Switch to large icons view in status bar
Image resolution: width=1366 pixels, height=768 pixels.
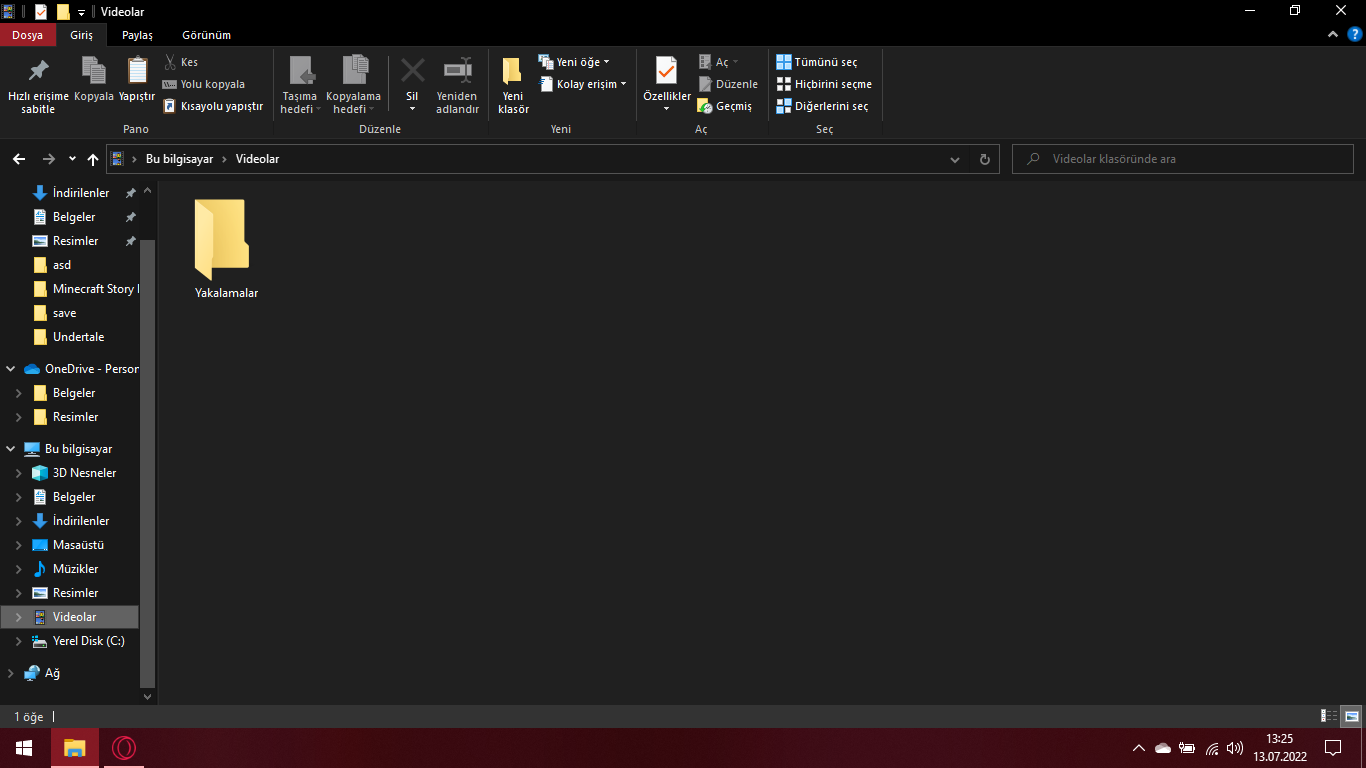coord(1351,716)
